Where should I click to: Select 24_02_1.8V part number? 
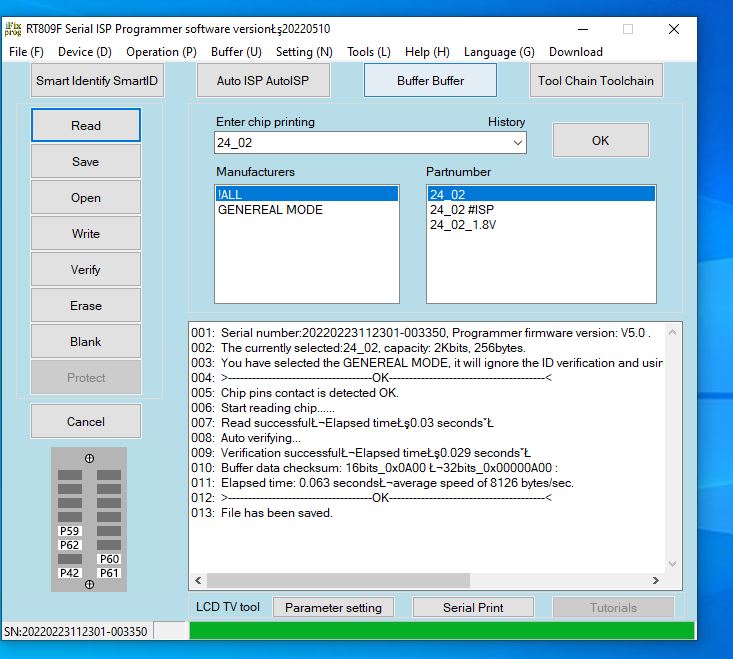(x=463, y=225)
